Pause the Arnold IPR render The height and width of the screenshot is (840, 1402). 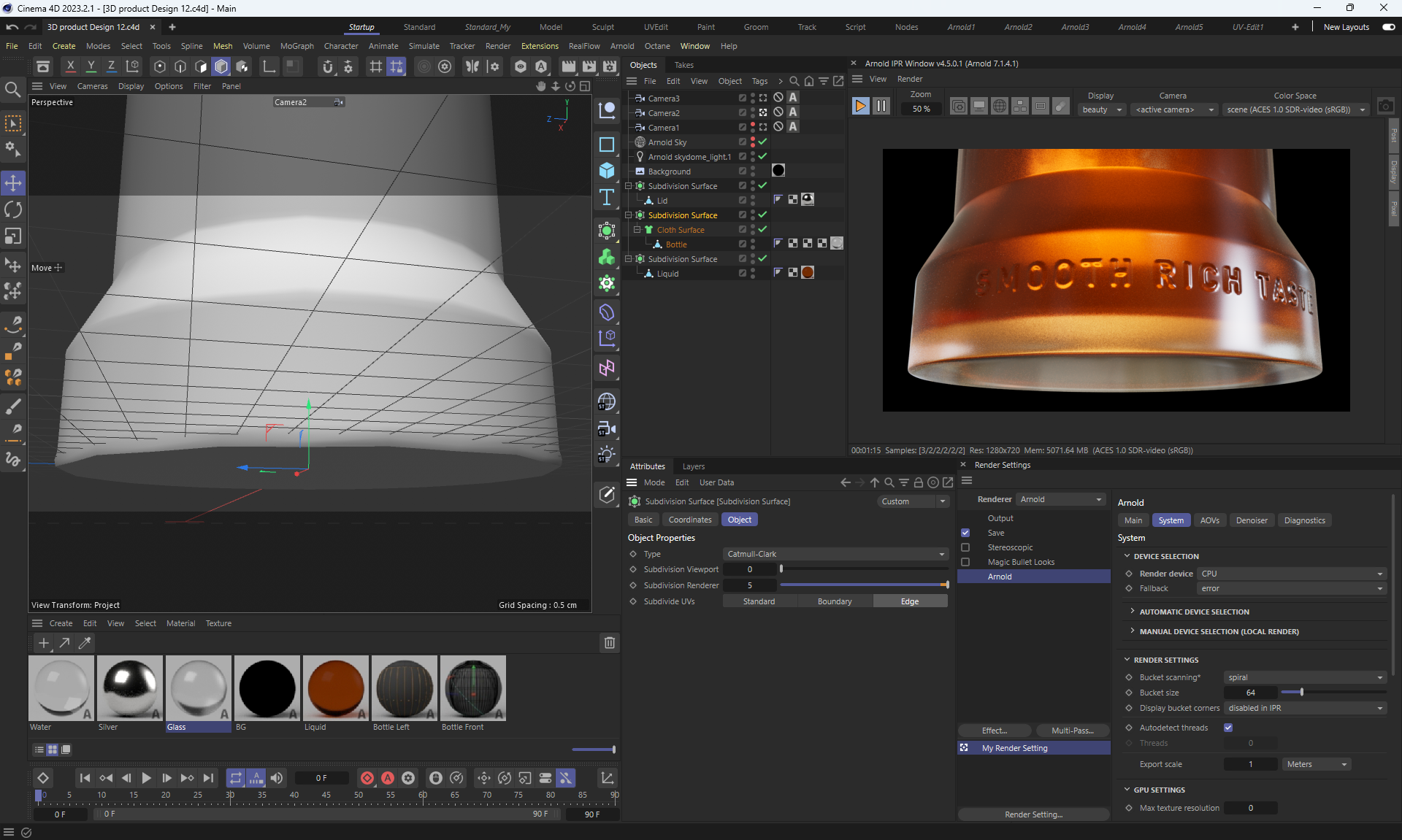tap(881, 106)
